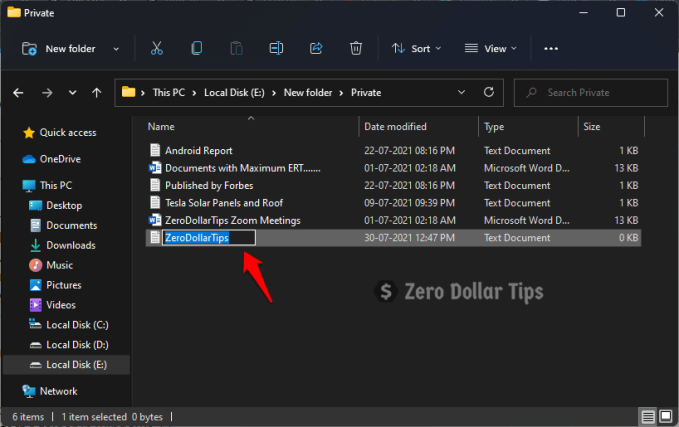Select Downloads in the navigation pane
This screenshot has height=427, width=679.
(70, 245)
